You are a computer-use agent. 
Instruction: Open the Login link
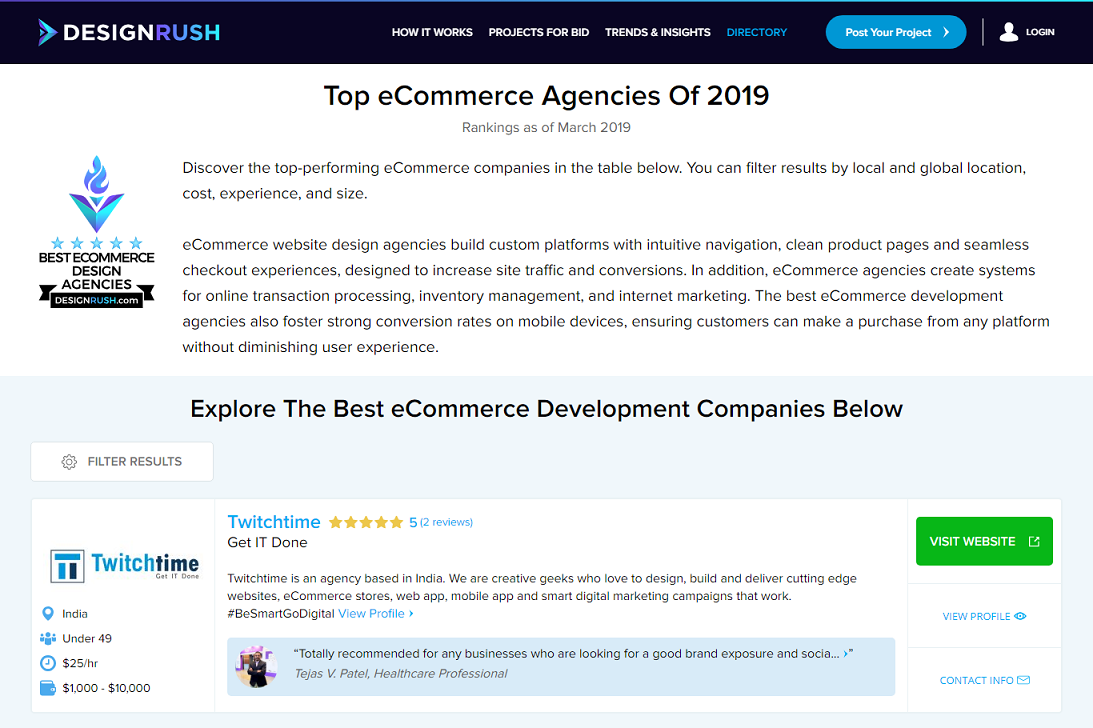tap(1040, 32)
